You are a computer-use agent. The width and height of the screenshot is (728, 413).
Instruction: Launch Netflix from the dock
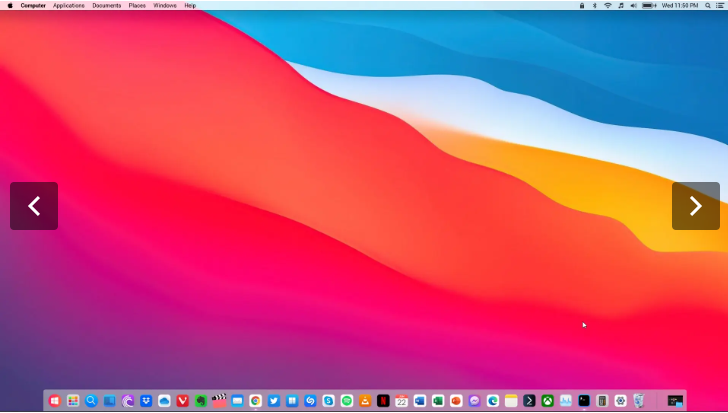tap(383, 401)
